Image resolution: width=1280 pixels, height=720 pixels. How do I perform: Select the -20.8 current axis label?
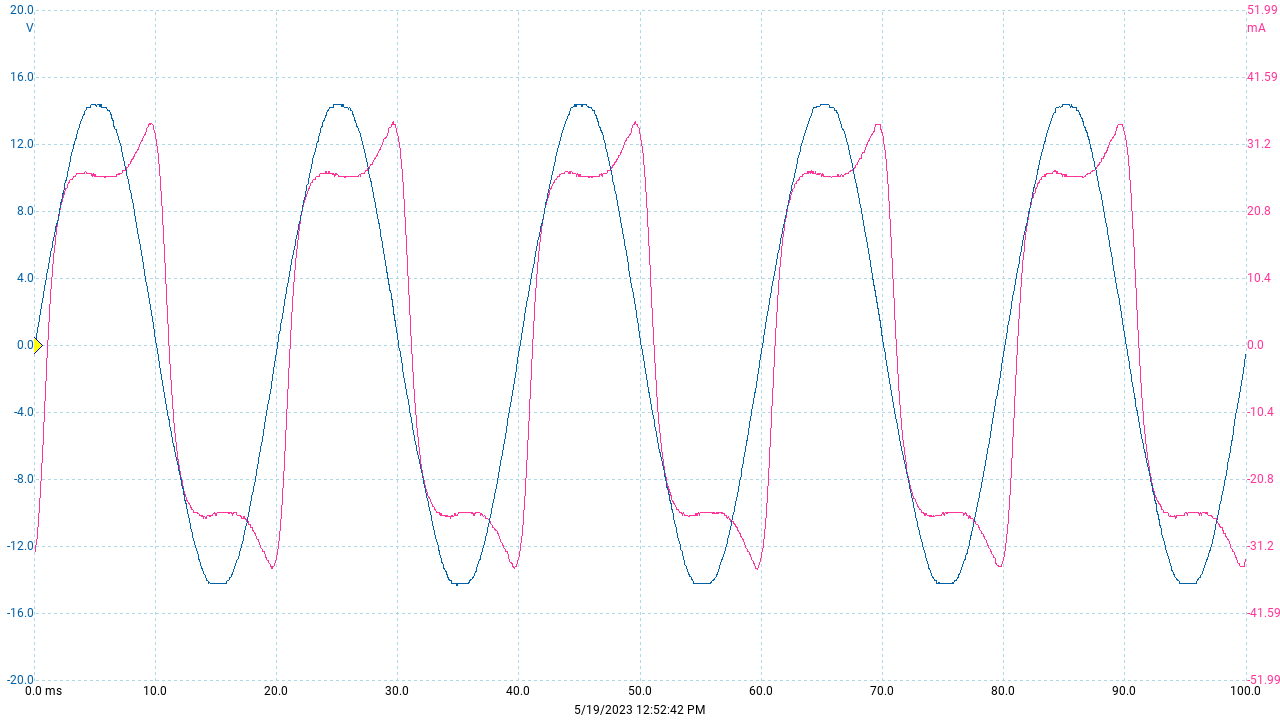point(1260,479)
